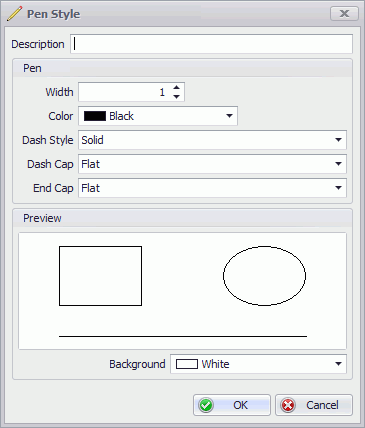Click the green checkmark icon on OK
The width and height of the screenshot is (365, 428).
point(206,405)
